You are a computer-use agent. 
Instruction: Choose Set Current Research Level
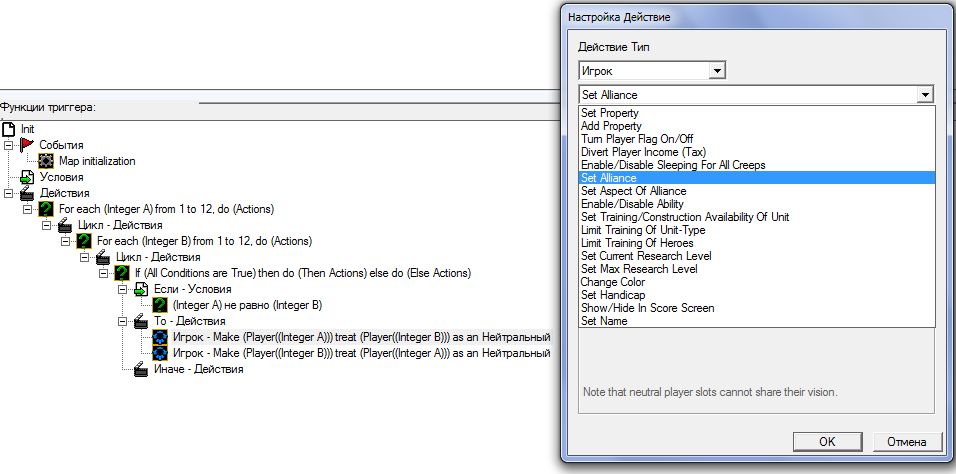[757, 256]
